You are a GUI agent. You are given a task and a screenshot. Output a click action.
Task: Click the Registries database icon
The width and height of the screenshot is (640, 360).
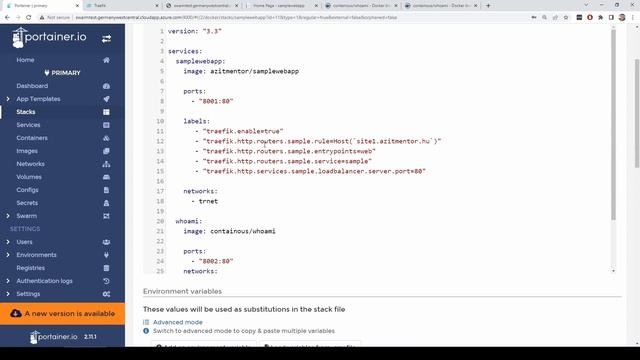point(106,268)
